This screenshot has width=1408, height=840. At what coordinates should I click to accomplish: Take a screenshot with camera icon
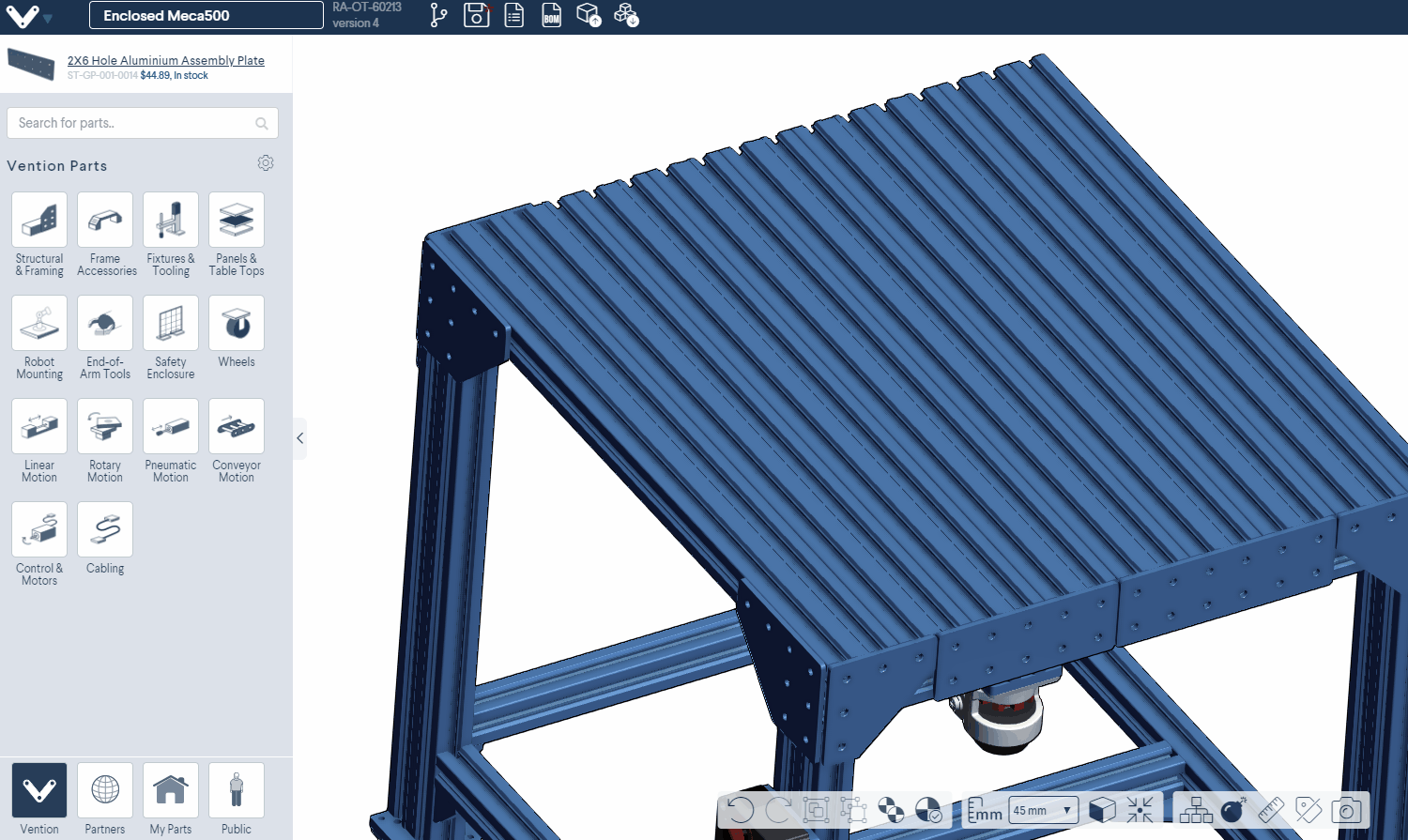coord(1346,810)
